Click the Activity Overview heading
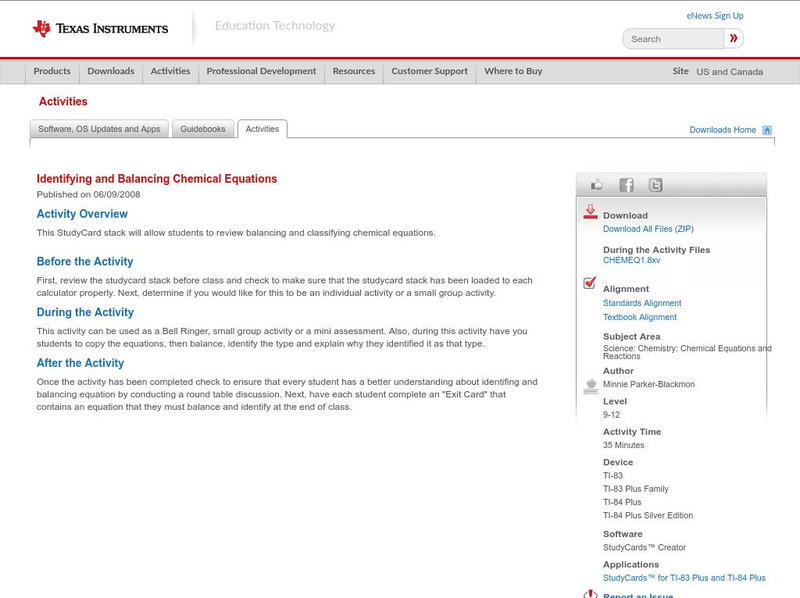 pos(82,214)
